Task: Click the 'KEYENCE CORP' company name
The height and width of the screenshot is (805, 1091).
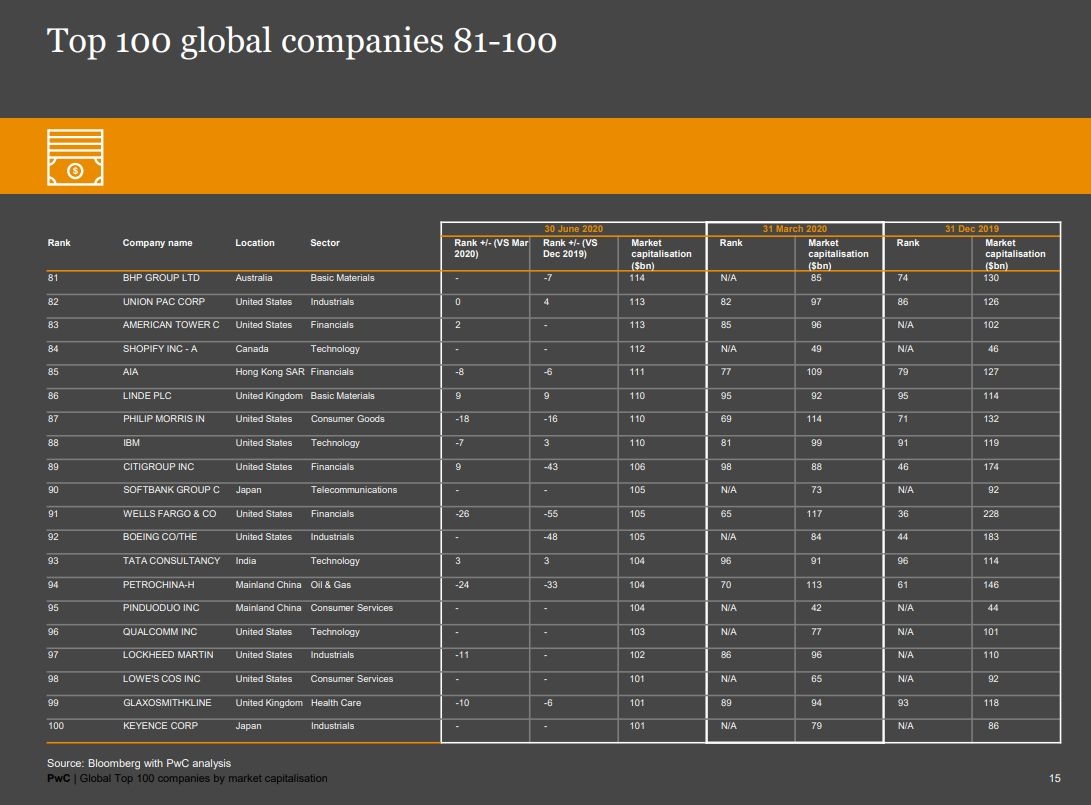Action: click(x=161, y=726)
